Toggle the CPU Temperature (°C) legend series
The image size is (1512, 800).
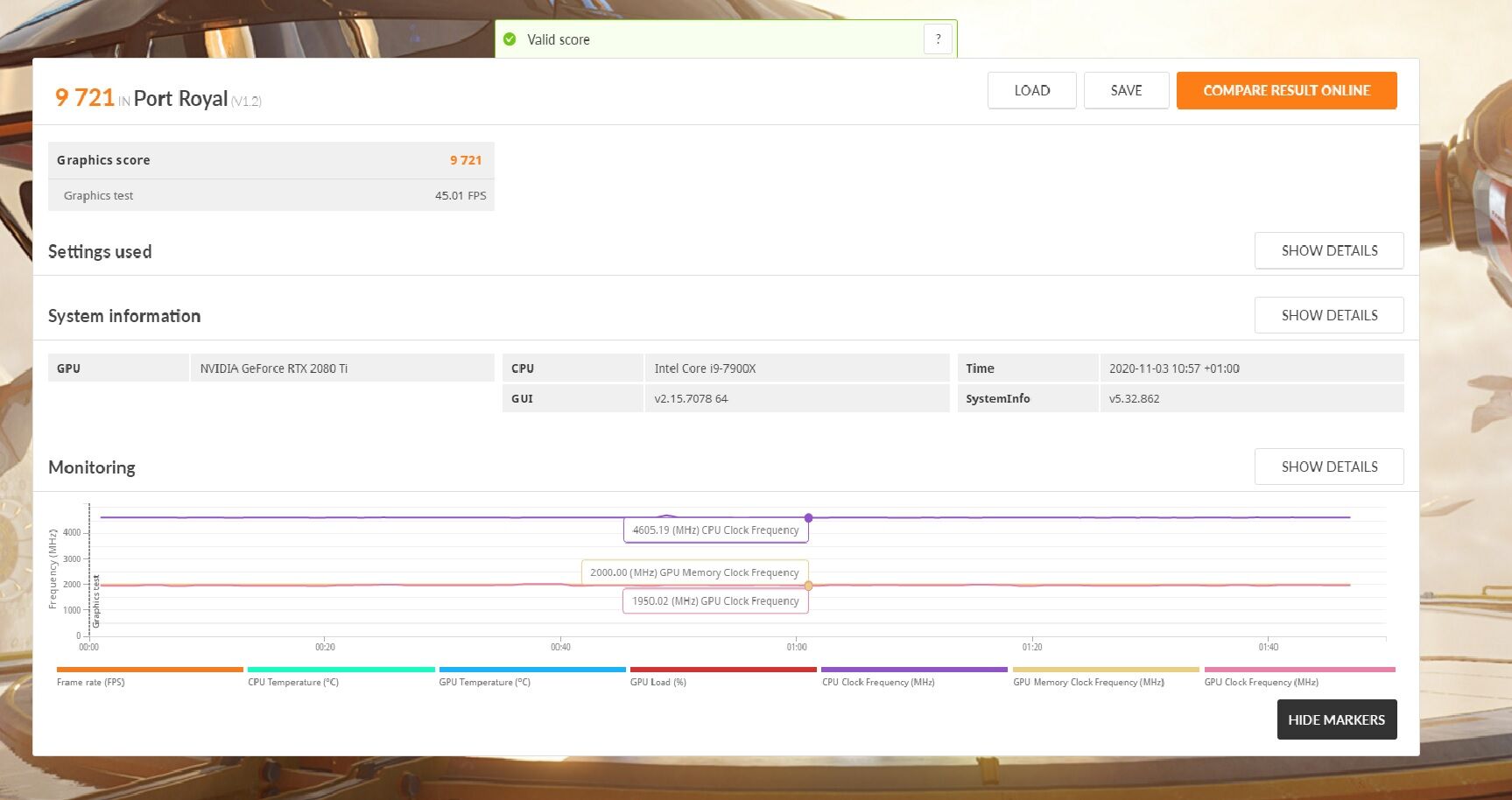[341, 677]
